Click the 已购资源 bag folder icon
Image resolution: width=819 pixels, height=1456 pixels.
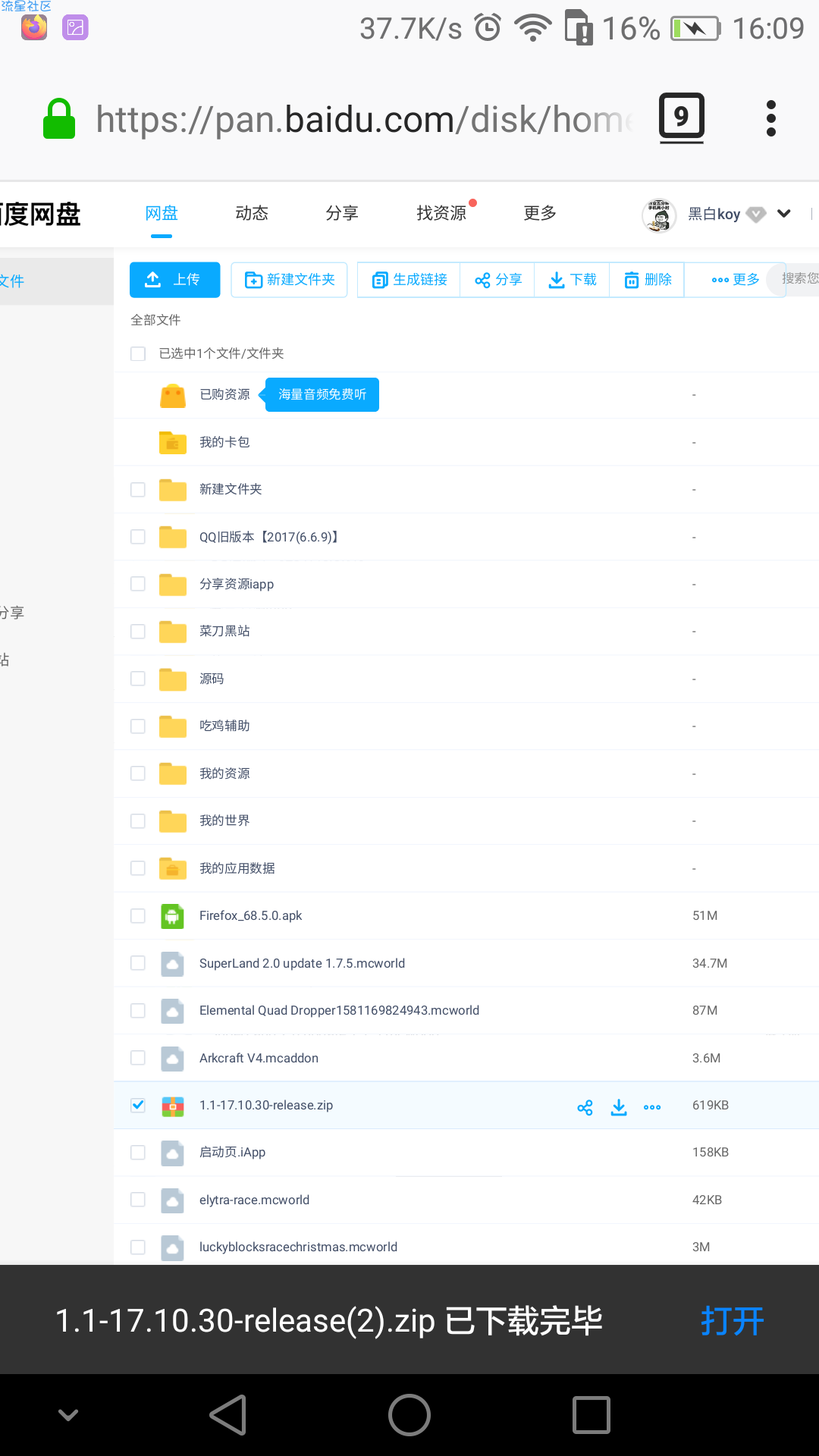pyautogui.click(x=173, y=395)
